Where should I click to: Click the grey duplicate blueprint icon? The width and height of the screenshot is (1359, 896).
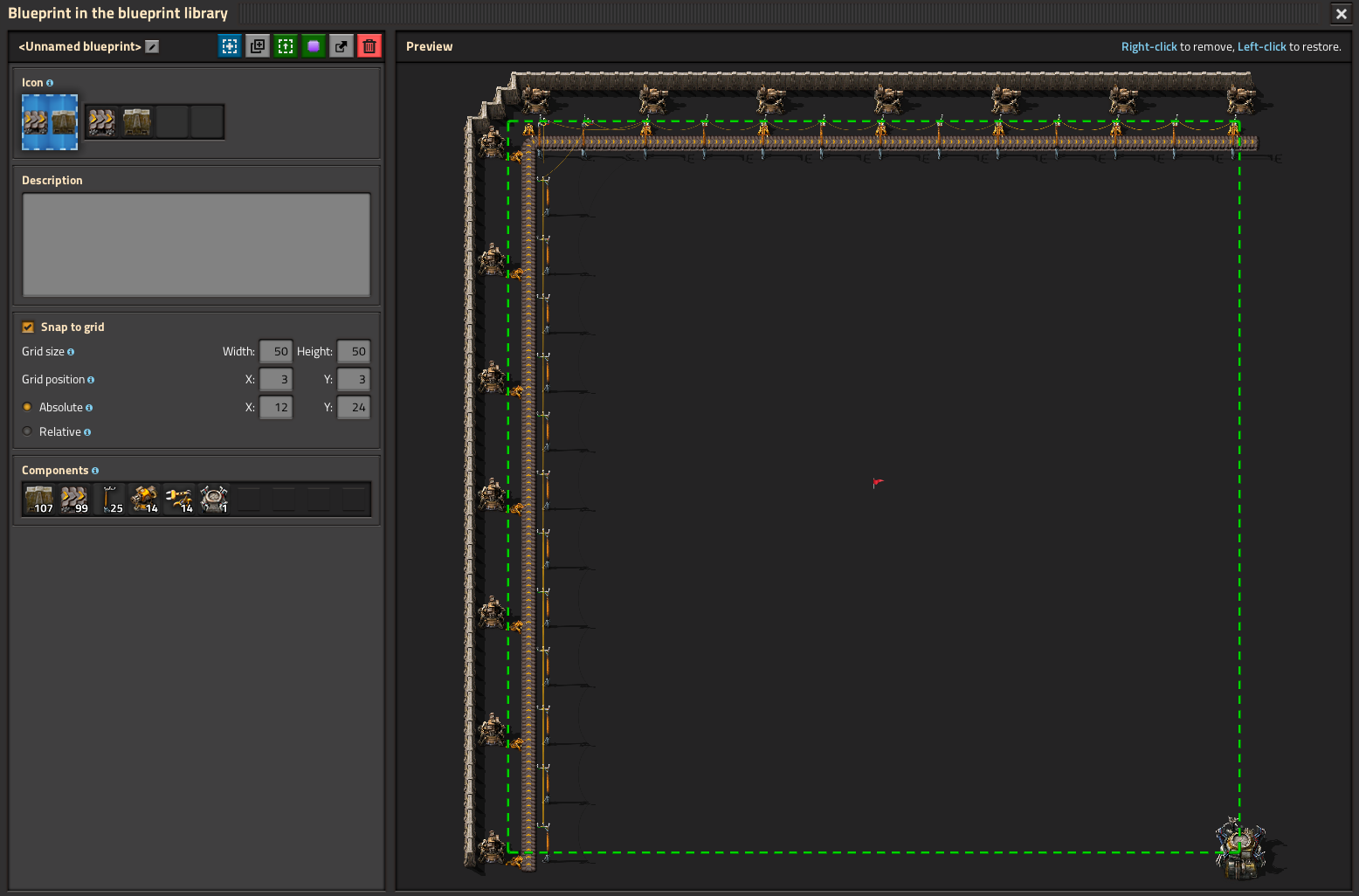point(258,46)
